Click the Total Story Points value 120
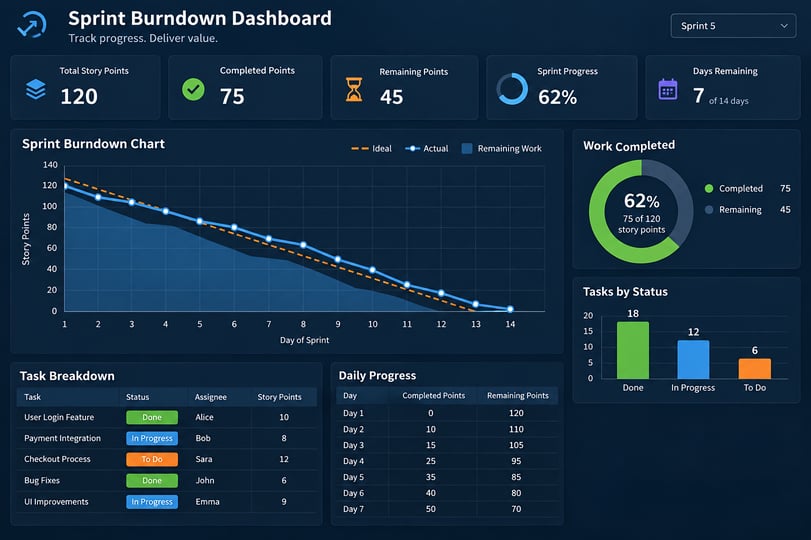Image resolution: width=811 pixels, height=540 pixels. 79,96
